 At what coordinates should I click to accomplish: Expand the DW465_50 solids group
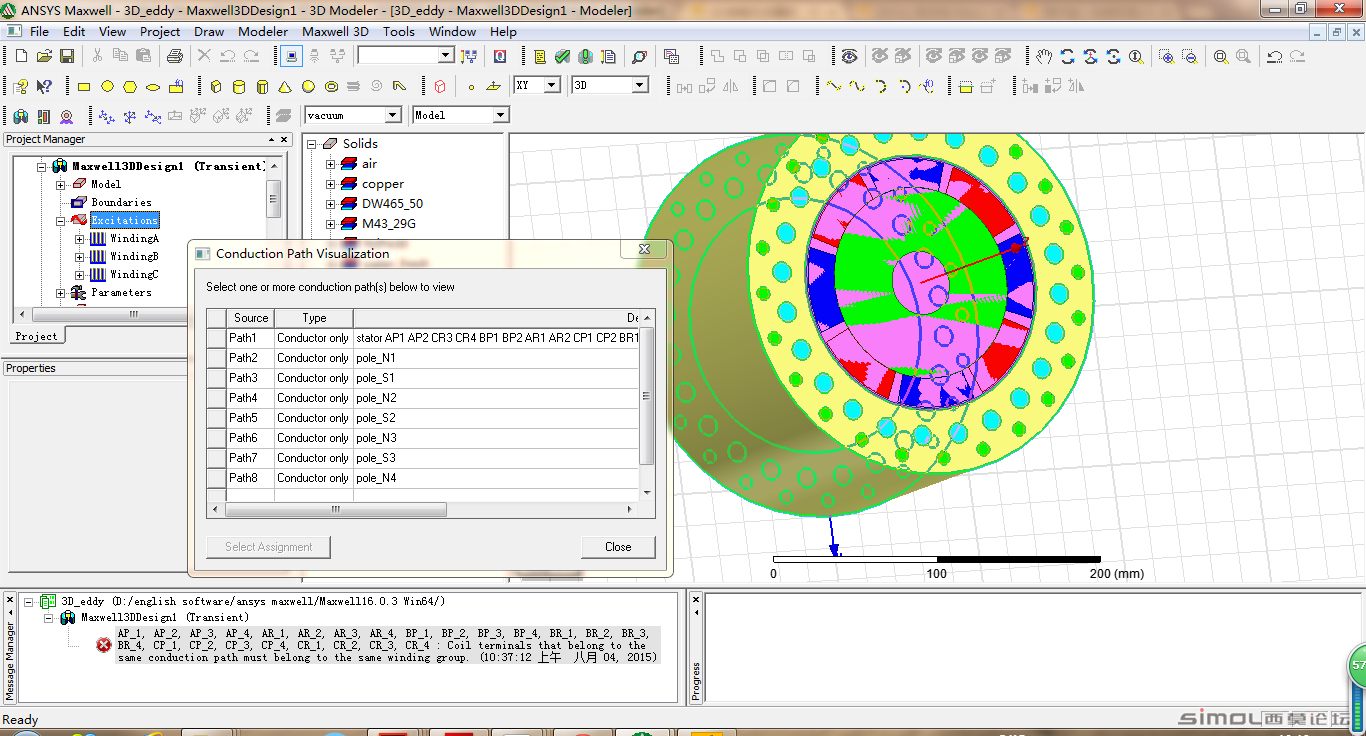point(330,204)
